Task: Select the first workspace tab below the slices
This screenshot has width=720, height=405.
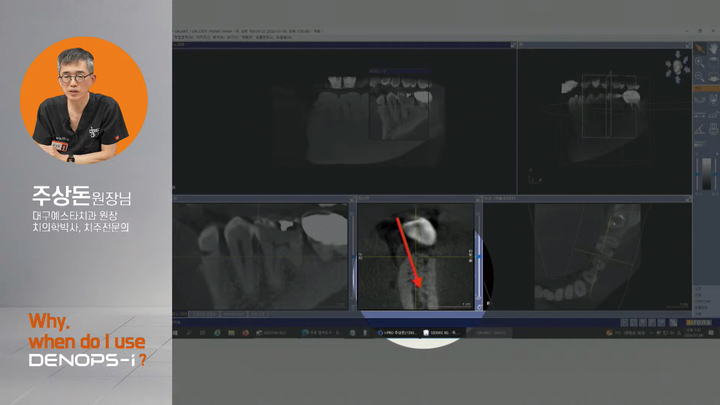Action: tap(180, 314)
